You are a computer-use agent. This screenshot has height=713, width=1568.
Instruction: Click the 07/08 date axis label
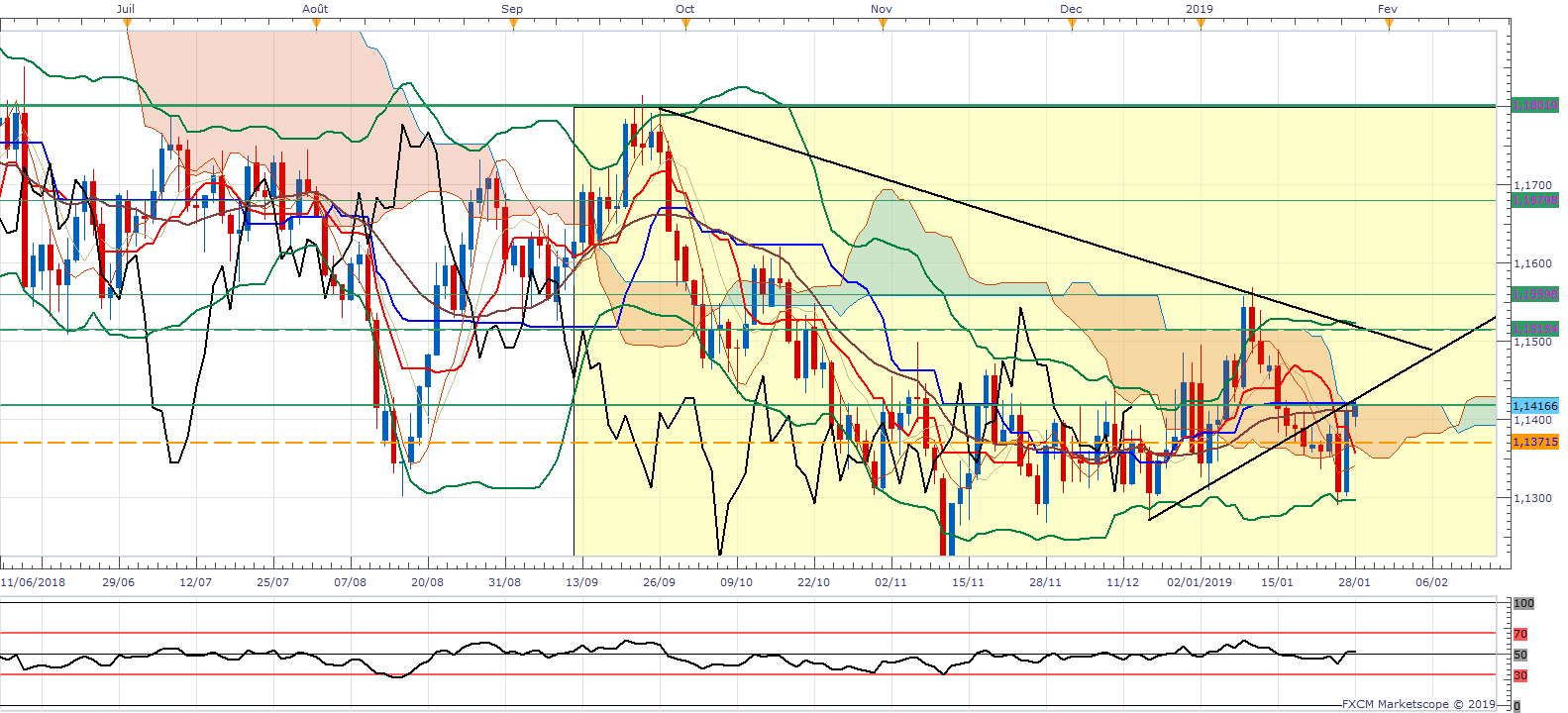[x=350, y=582]
